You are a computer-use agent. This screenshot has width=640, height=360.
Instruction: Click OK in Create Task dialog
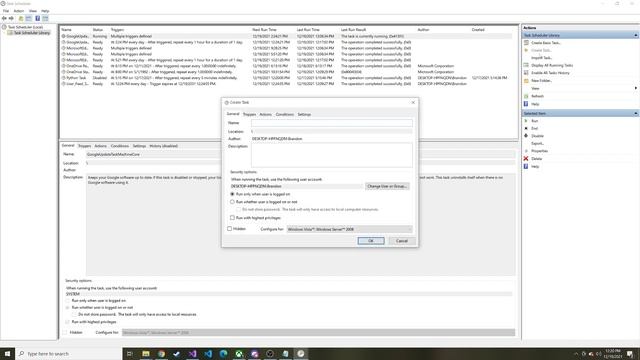click(x=371, y=241)
